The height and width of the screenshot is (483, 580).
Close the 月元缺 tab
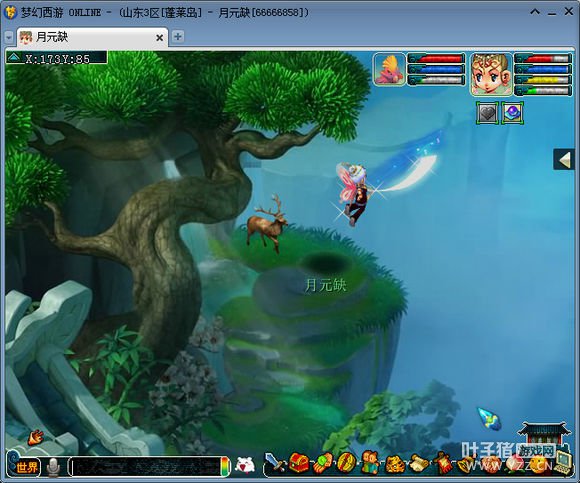(159, 38)
